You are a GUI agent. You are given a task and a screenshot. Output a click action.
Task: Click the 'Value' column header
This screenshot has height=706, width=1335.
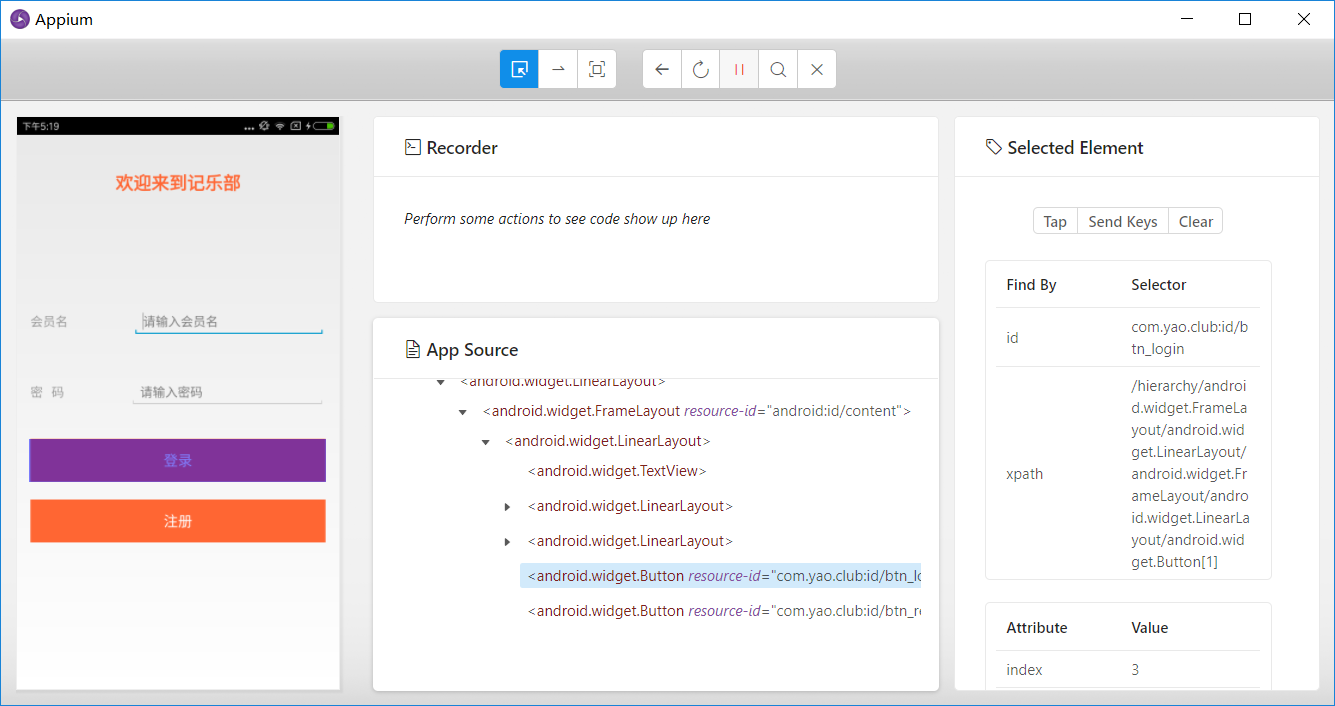[x=1149, y=628]
